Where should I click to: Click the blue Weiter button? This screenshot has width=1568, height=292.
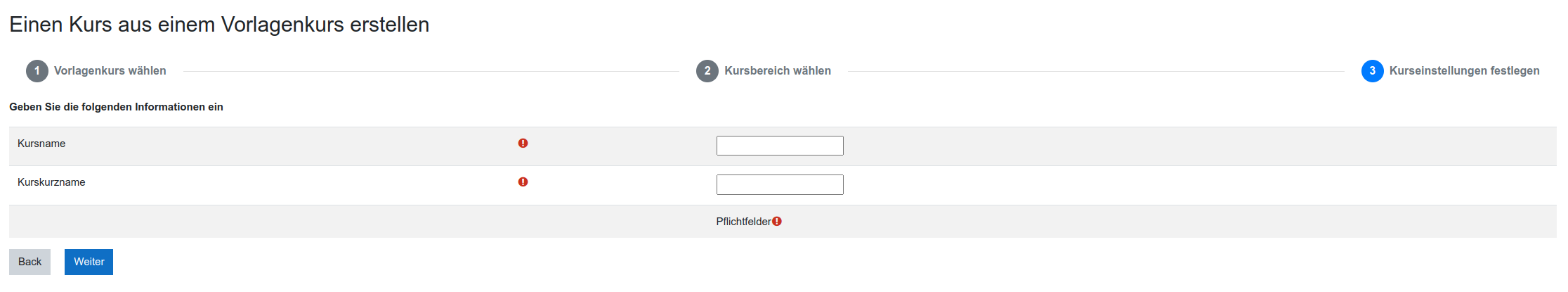point(89,262)
